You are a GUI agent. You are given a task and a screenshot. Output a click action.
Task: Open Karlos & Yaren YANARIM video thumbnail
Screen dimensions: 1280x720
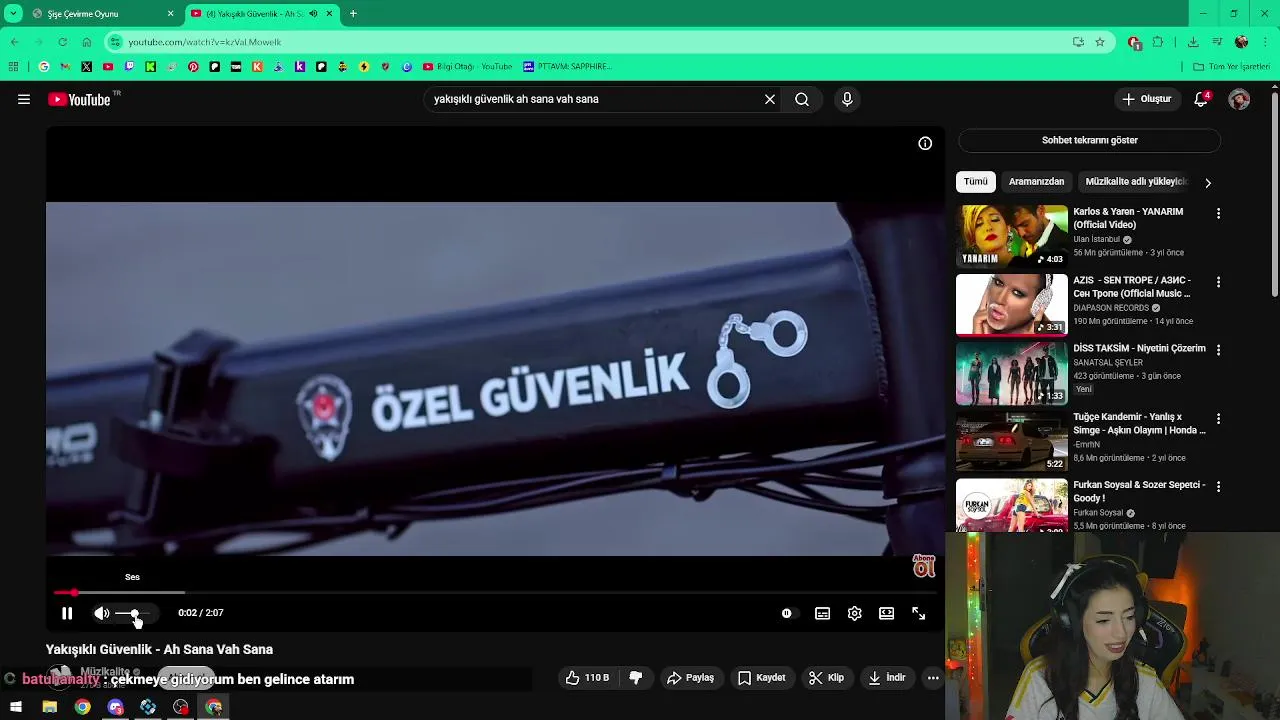click(x=1011, y=236)
